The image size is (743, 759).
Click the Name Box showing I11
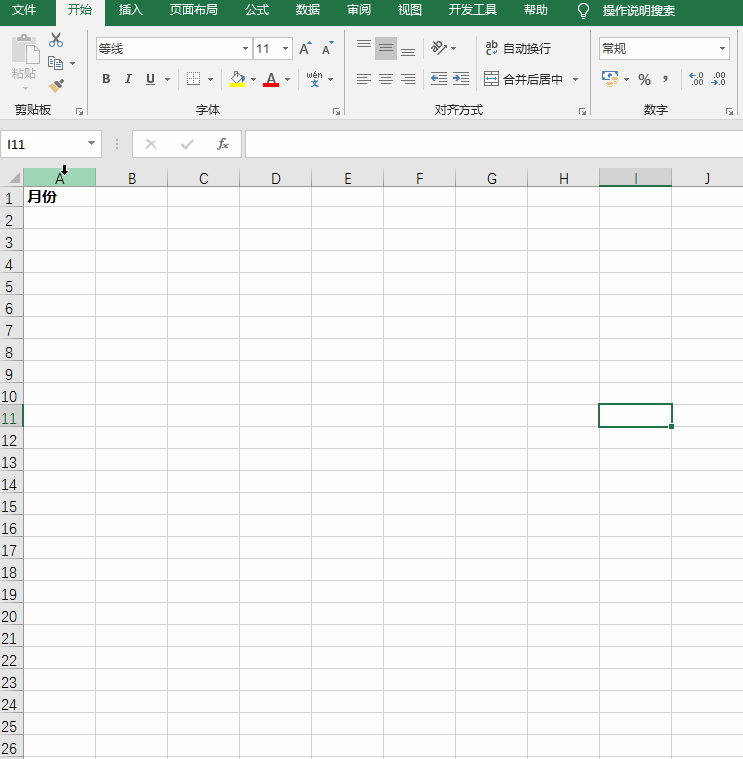pyautogui.click(x=45, y=144)
